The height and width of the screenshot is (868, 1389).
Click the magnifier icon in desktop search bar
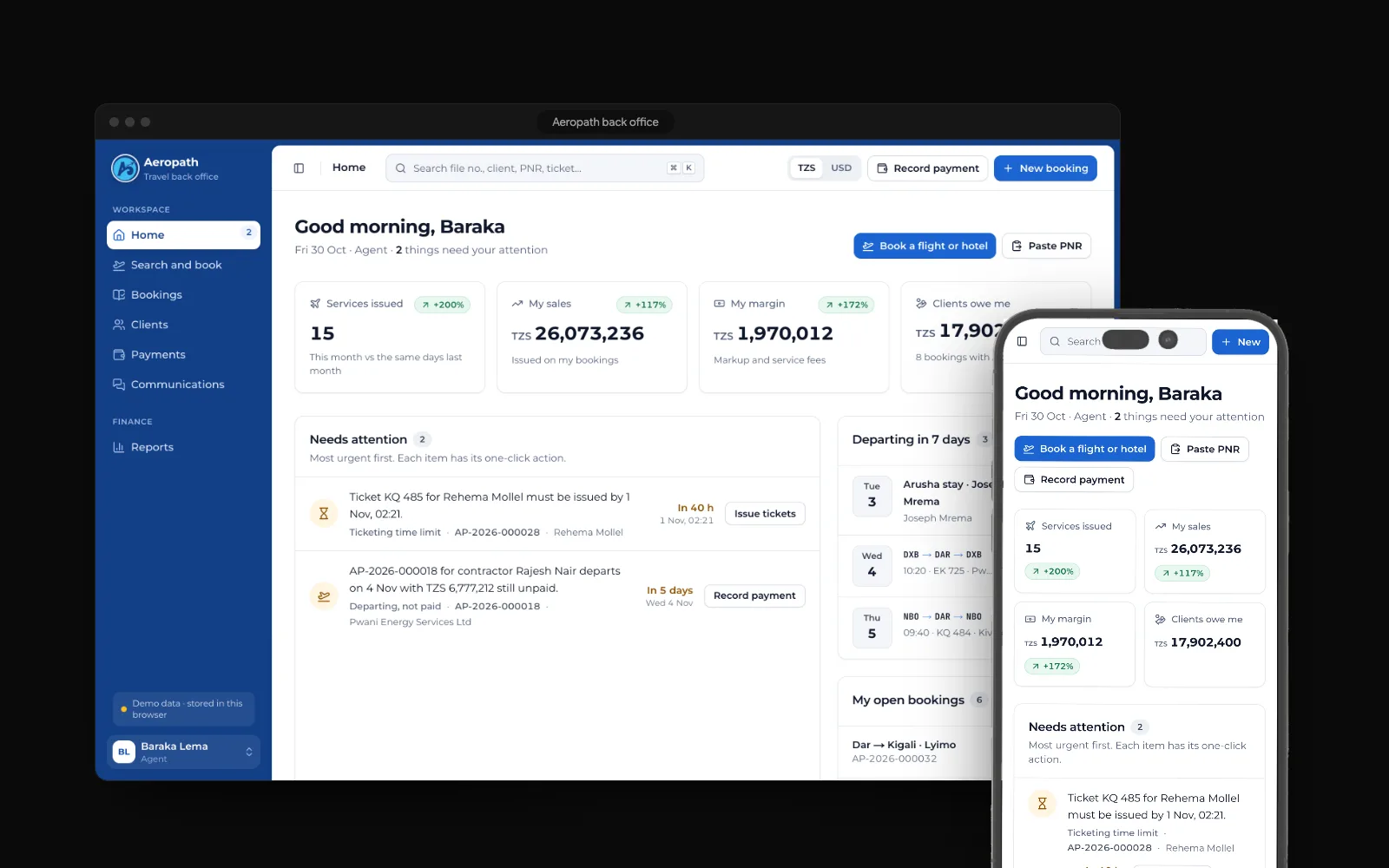(401, 168)
